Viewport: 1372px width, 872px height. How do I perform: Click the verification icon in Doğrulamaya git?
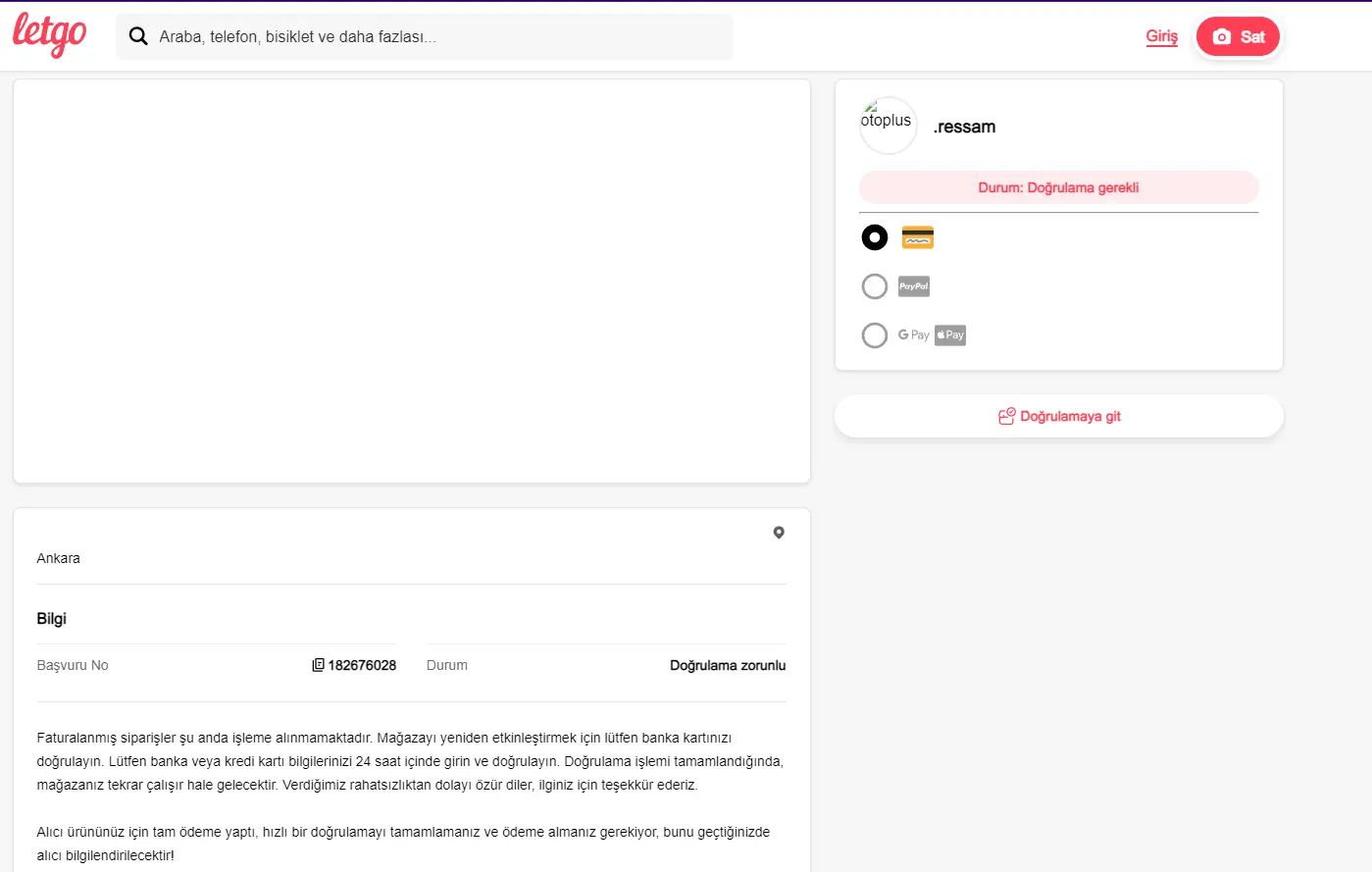pos(1007,417)
